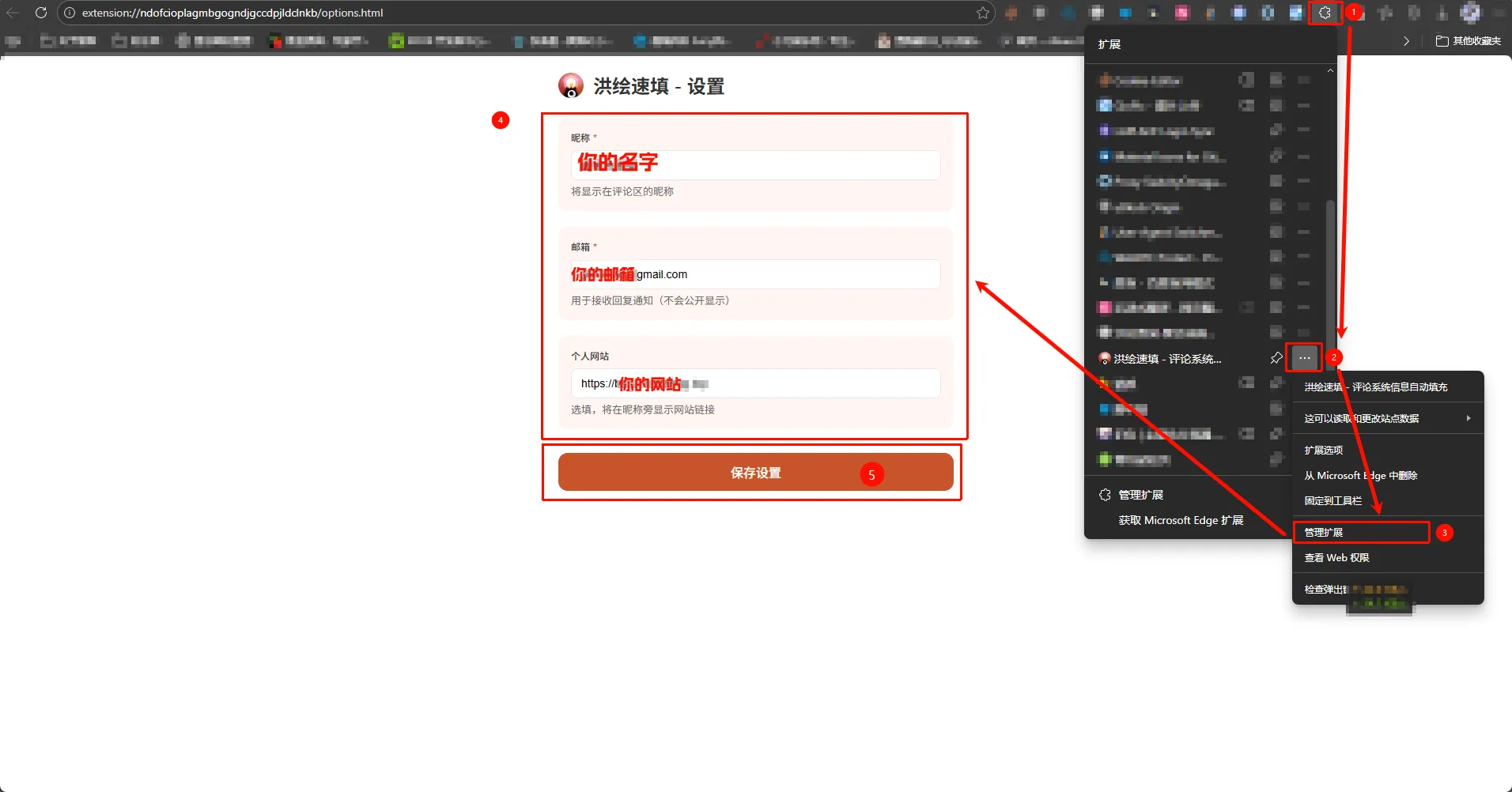The width and height of the screenshot is (1512, 792).
Task: Choose 固定到工具栏 in the context menu
Action: pos(1333,500)
